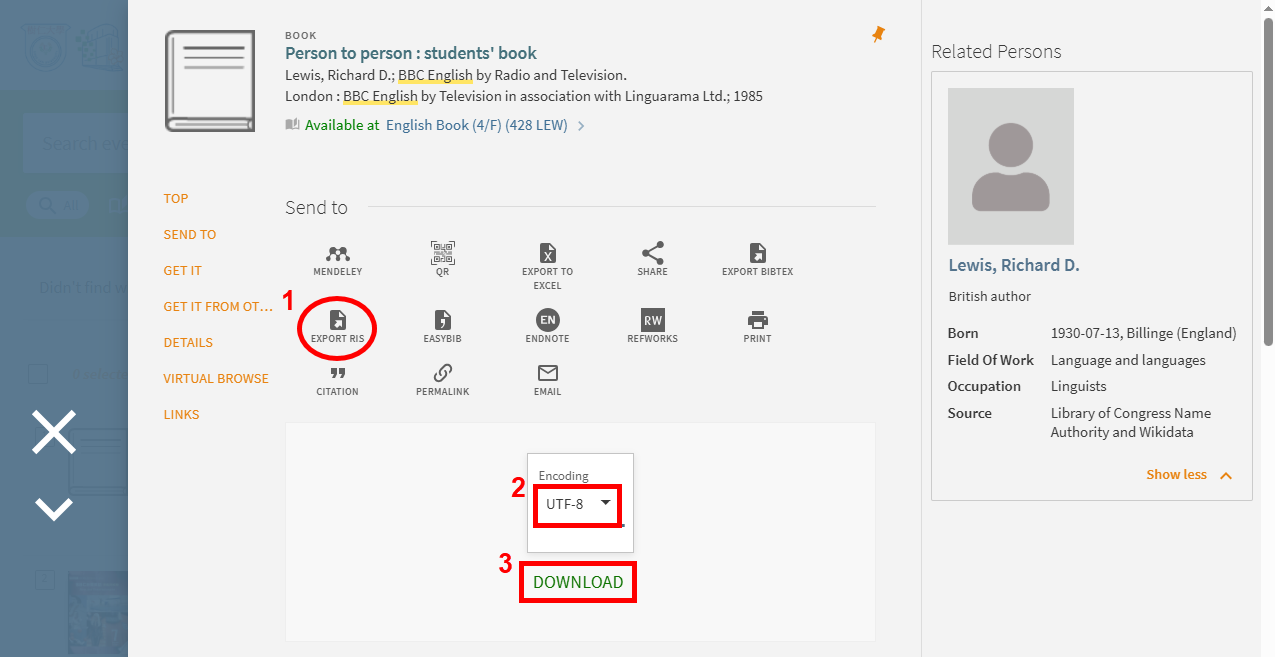Click the Share icon
This screenshot has height=657, width=1275.
click(652, 255)
